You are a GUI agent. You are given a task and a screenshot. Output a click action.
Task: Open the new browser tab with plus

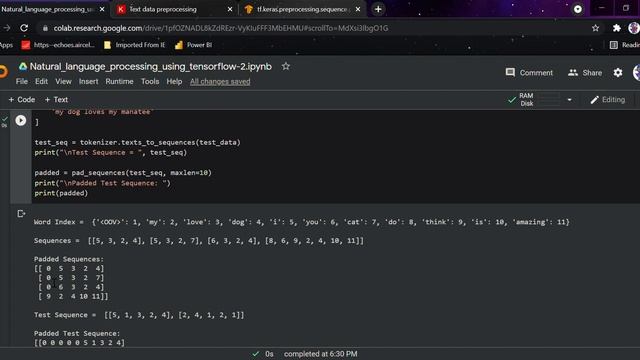pos(378,9)
